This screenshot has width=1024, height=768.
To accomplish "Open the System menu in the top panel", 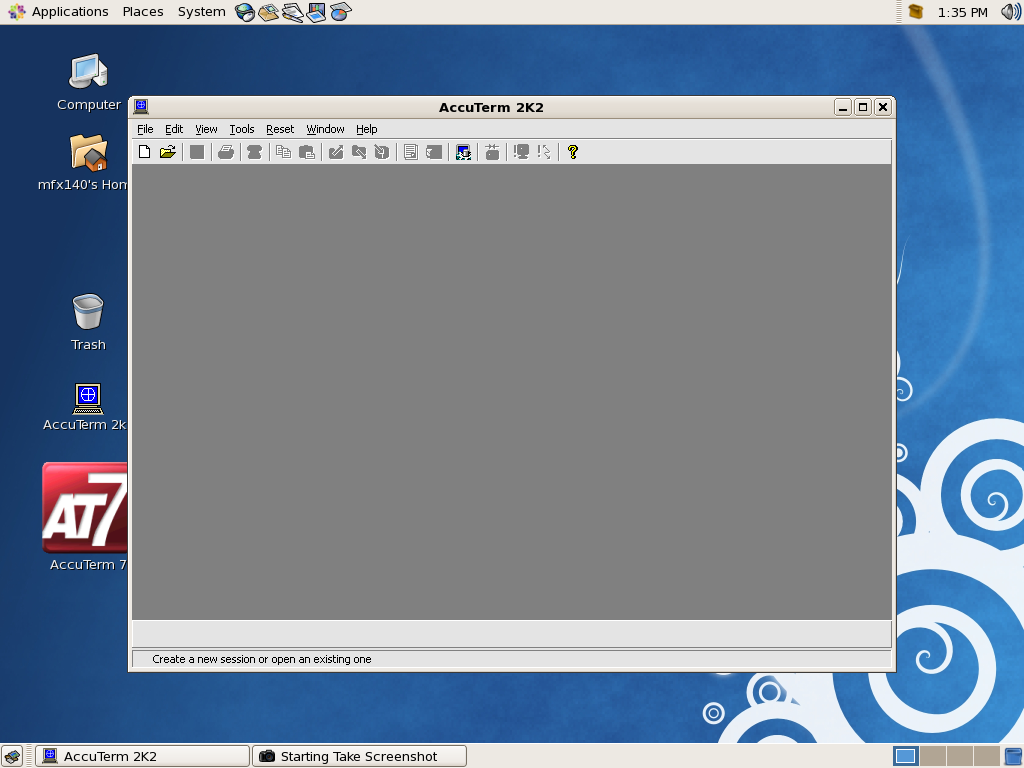I will [x=202, y=12].
